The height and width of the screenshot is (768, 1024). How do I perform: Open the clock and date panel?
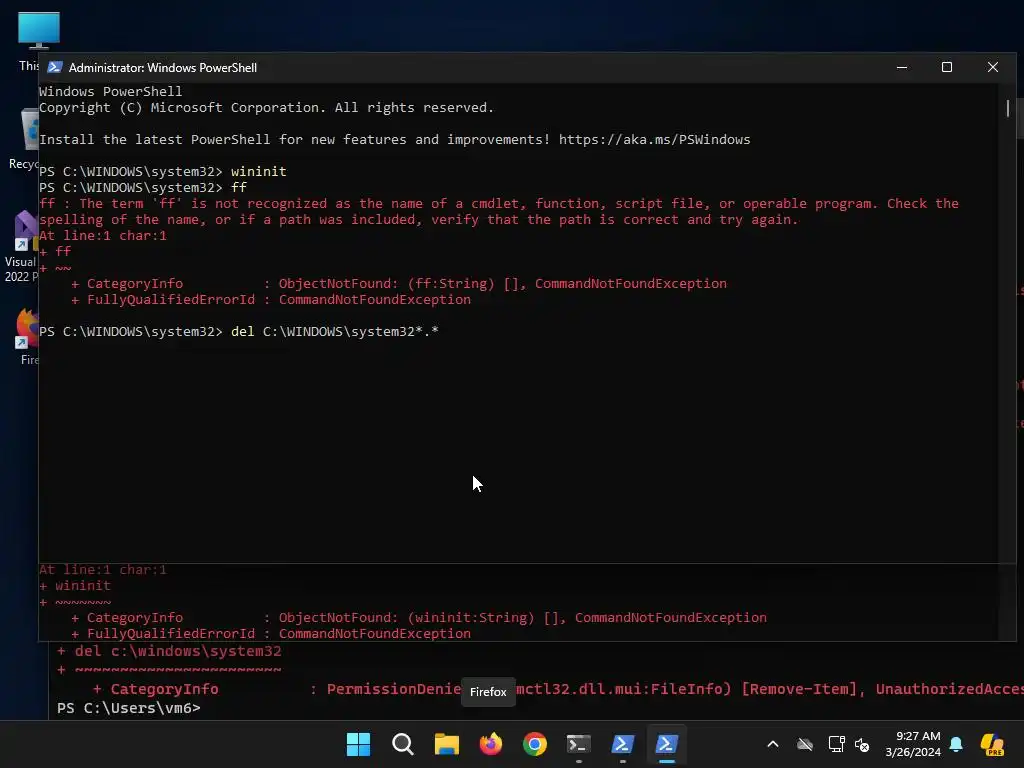(x=913, y=744)
